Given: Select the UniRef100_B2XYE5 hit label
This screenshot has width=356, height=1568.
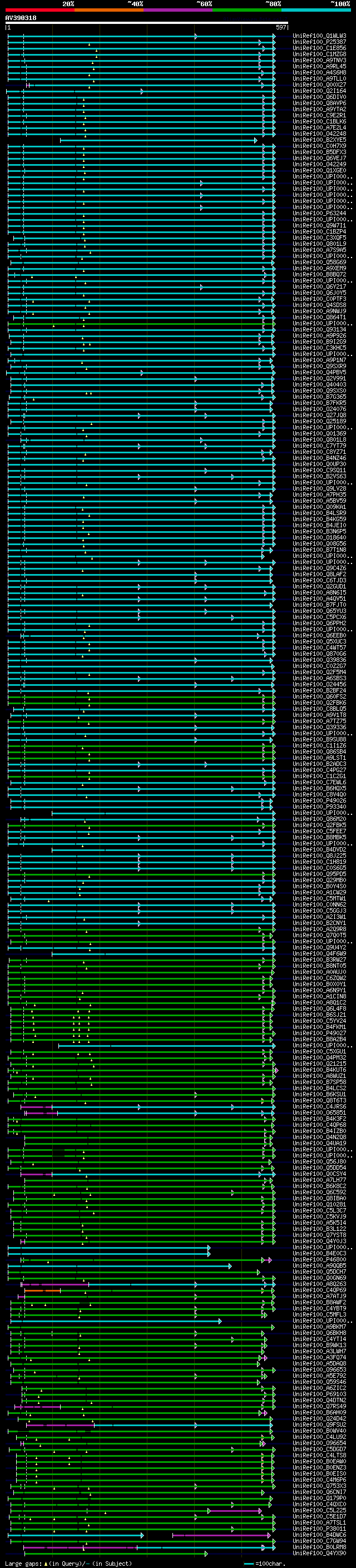Looking at the screenshot, I should pos(319,140).
